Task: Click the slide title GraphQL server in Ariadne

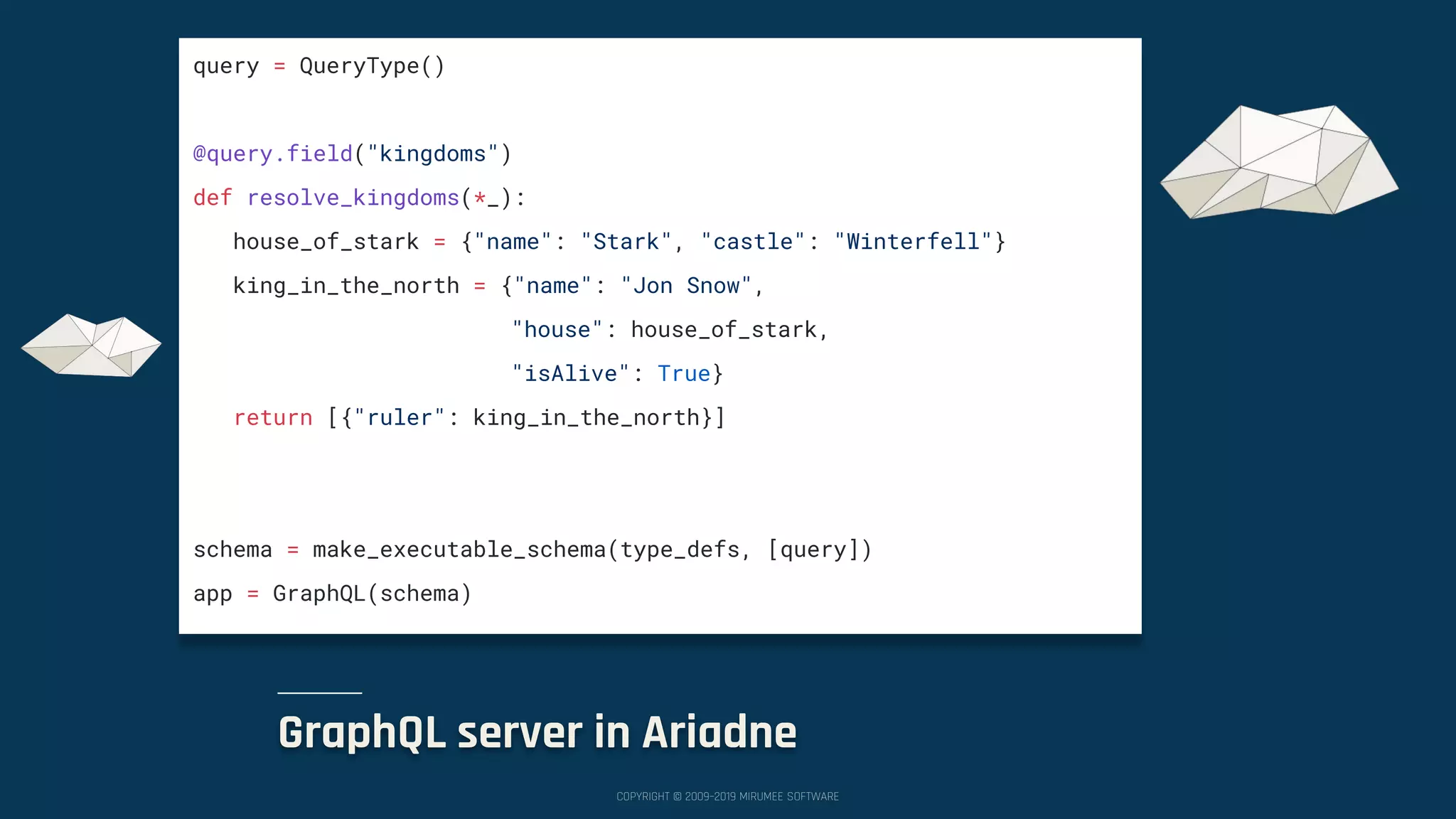Action: click(537, 732)
